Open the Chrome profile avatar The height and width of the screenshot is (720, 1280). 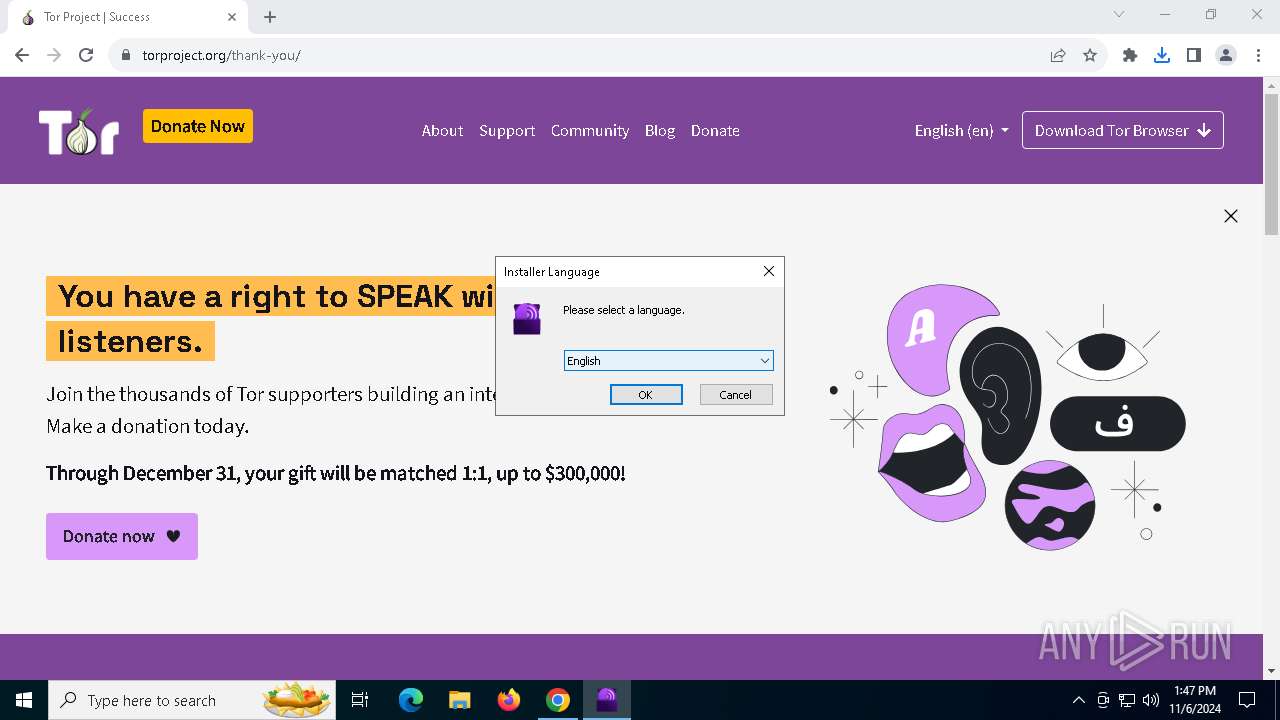(x=1226, y=55)
